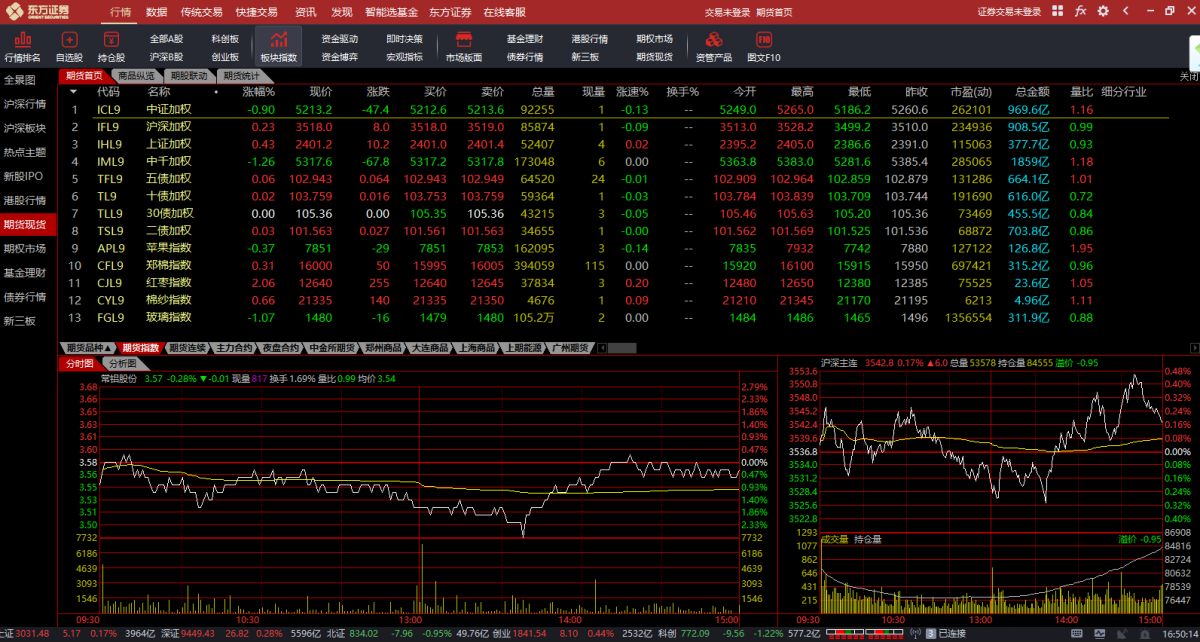The image size is (1200, 642).
Task: Open 期权市场 in the left sidebar
Action: 25,248
